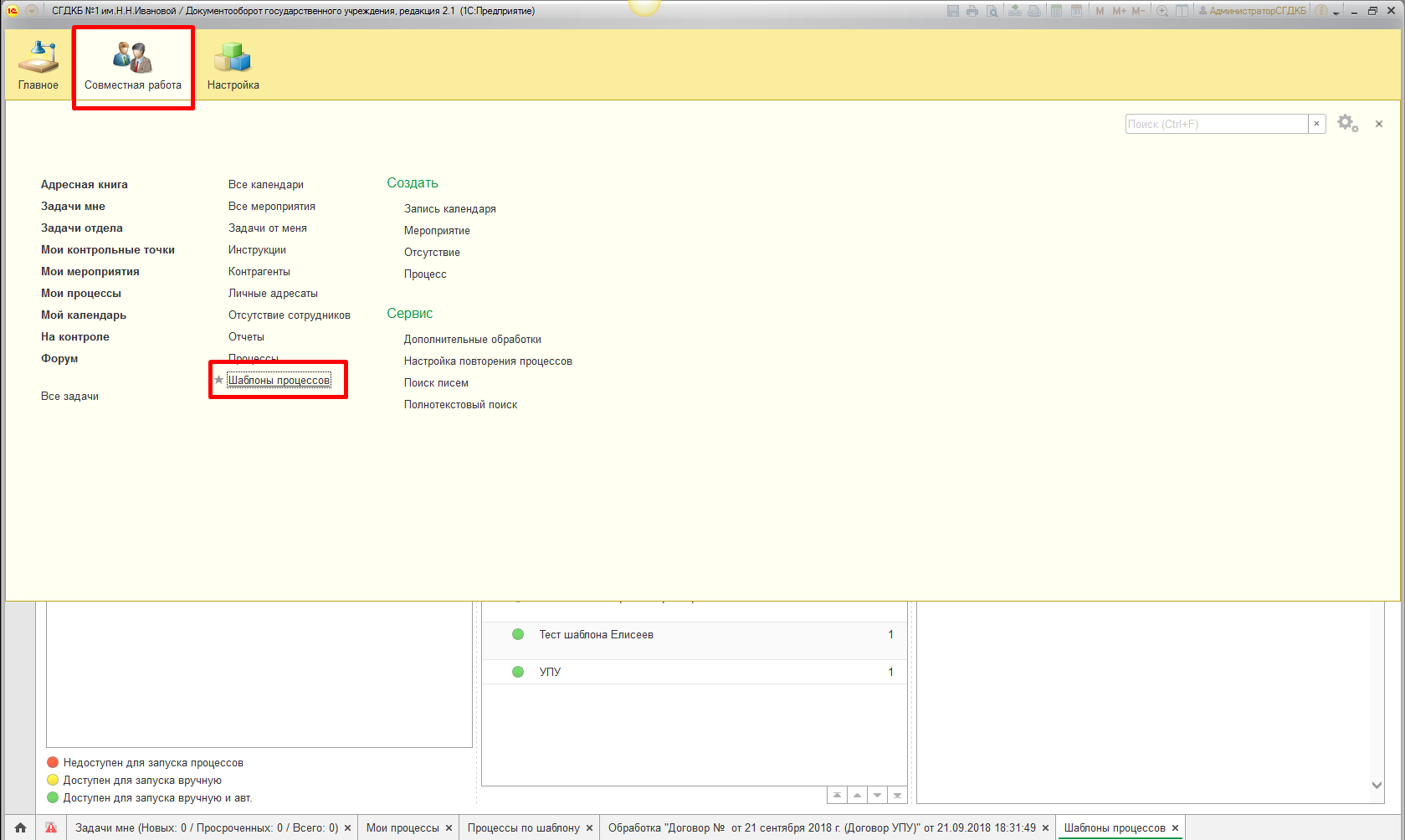Open the Главное section icon
The width and height of the screenshot is (1405, 840).
coord(38,65)
